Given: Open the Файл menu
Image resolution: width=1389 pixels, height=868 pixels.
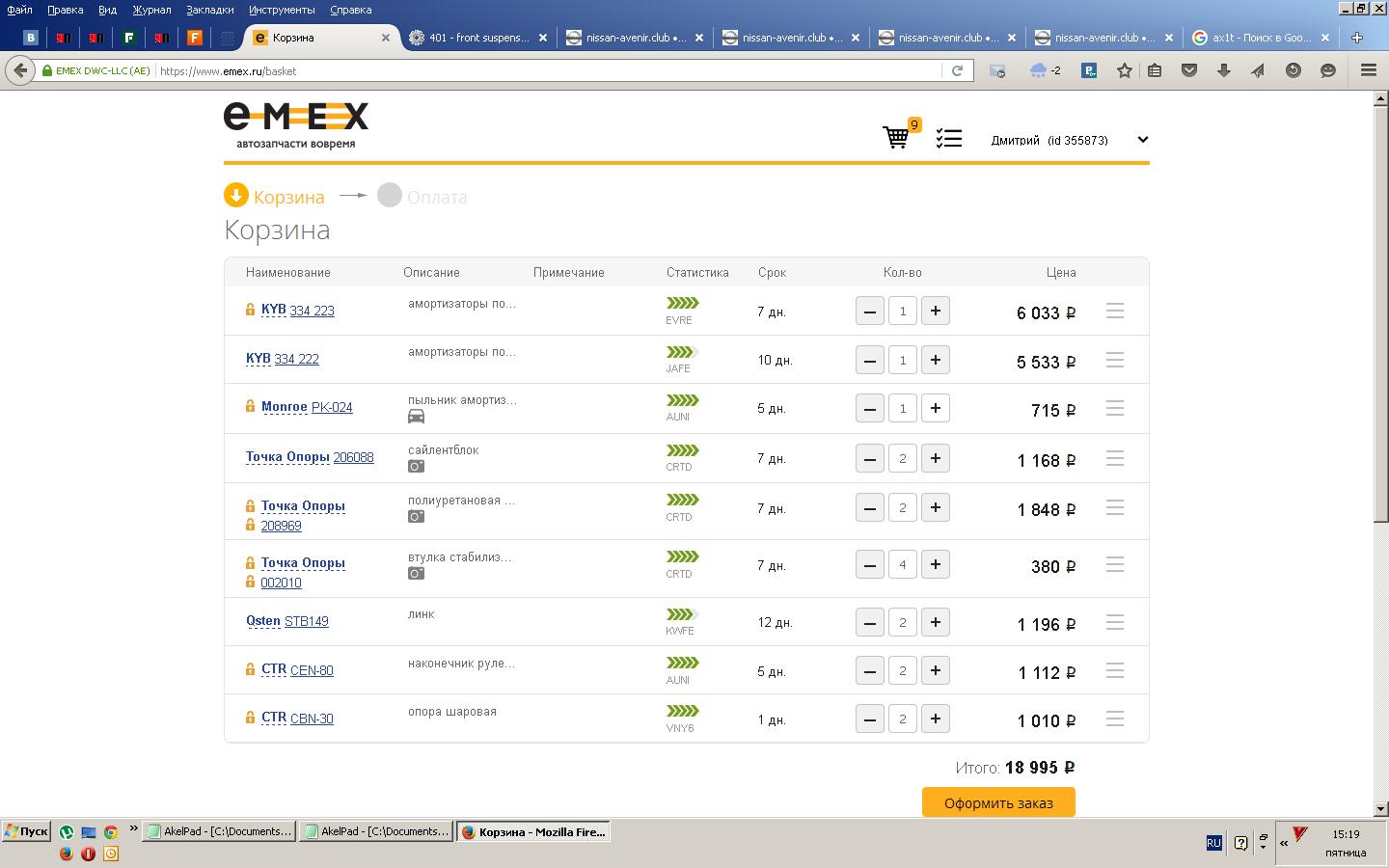Looking at the screenshot, I should pos(19,10).
